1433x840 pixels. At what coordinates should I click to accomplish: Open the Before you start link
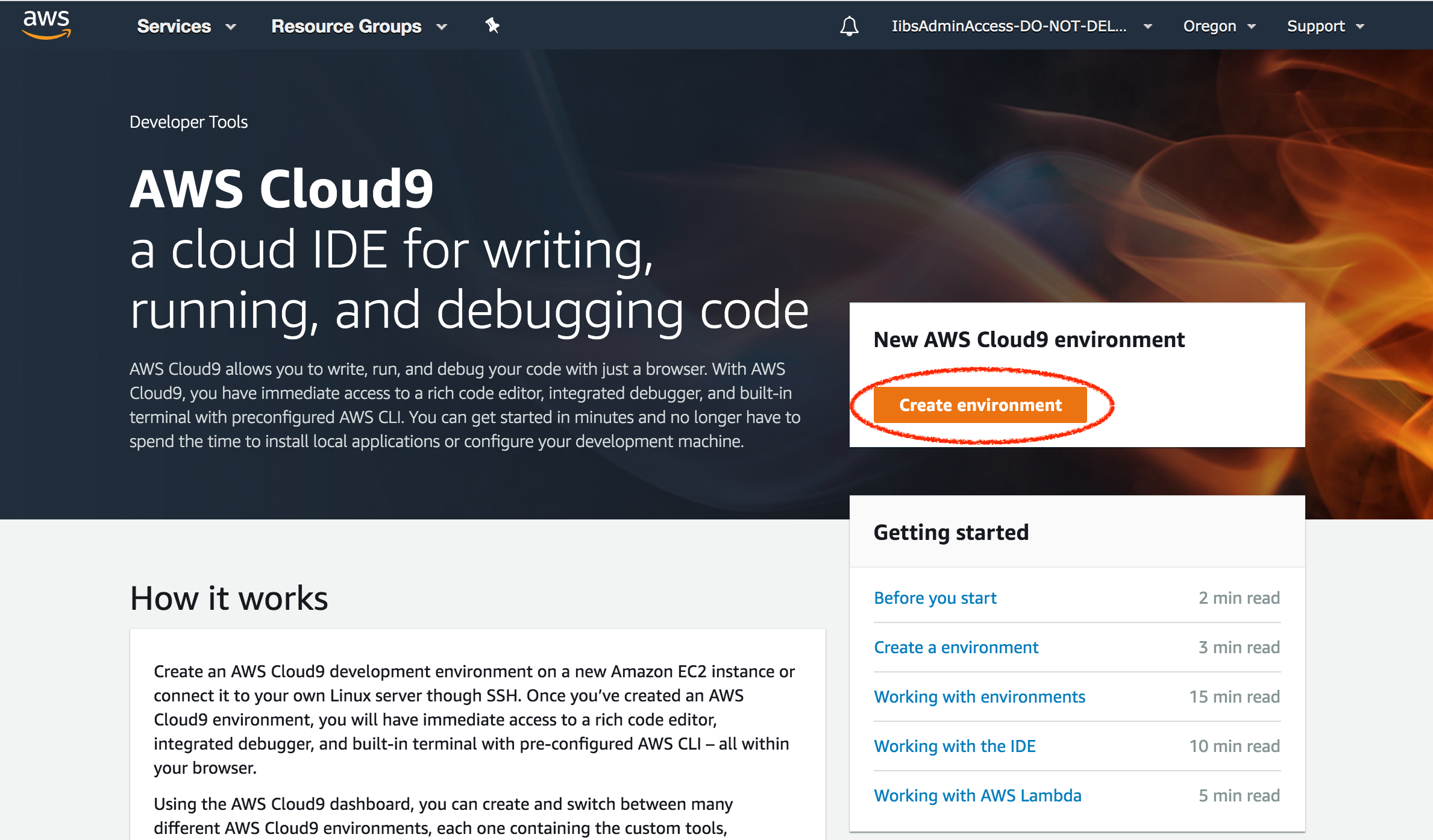point(935,598)
